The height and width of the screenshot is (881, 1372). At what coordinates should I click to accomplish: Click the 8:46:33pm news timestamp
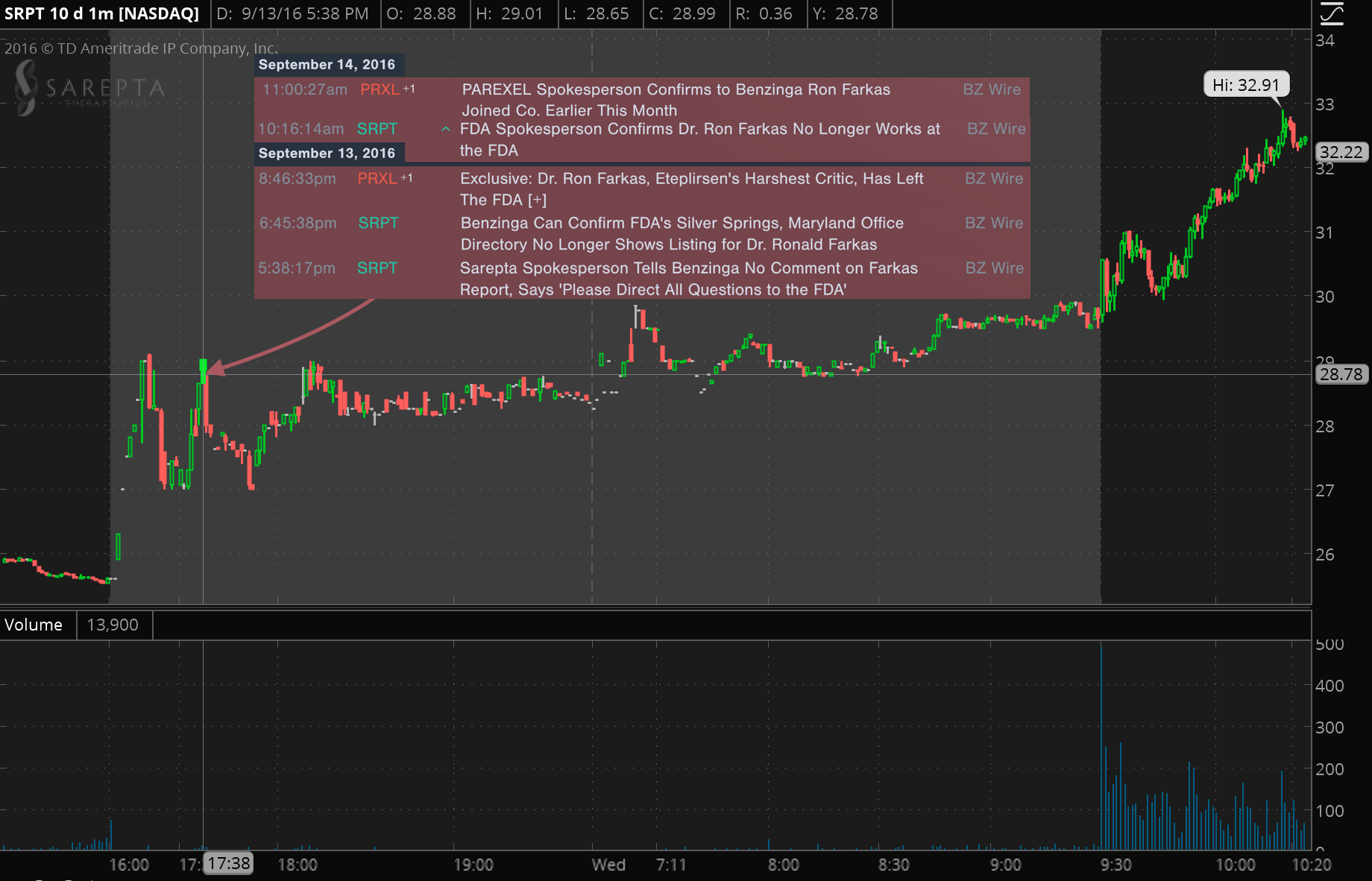point(298,179)
